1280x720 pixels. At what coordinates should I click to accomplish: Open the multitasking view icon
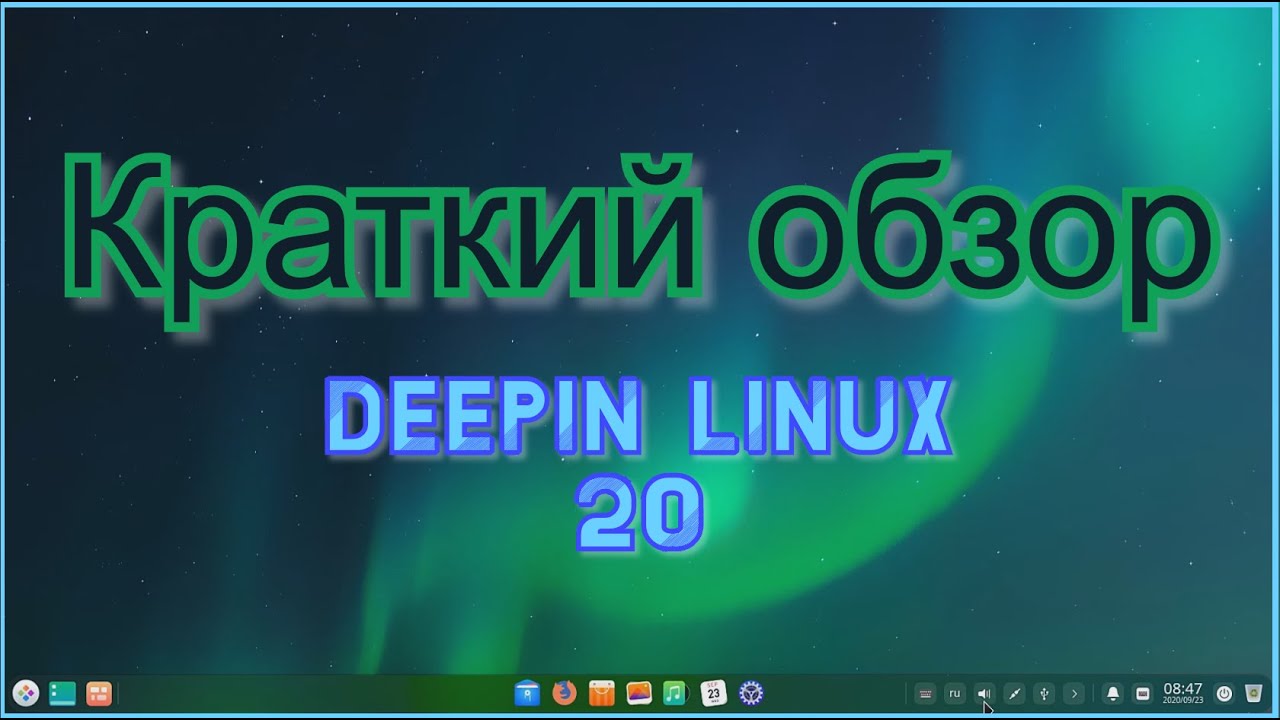[99, 692]
